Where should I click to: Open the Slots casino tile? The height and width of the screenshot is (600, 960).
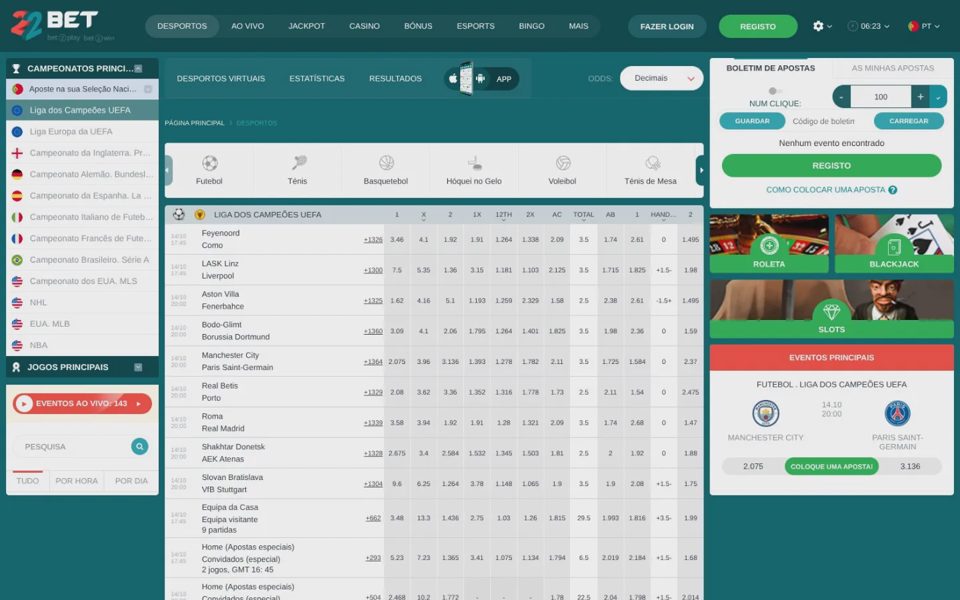point(831,309)
